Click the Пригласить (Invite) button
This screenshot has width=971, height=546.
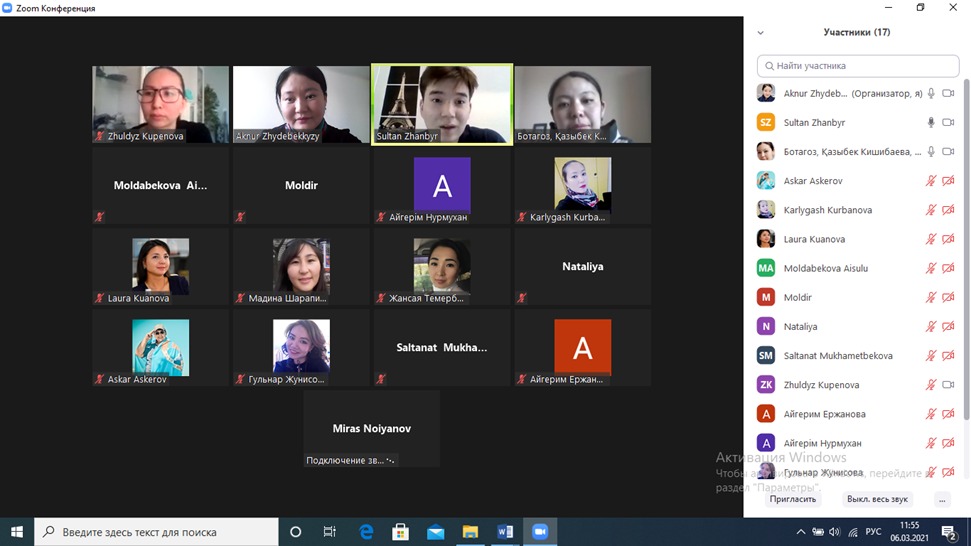point(793,499)
